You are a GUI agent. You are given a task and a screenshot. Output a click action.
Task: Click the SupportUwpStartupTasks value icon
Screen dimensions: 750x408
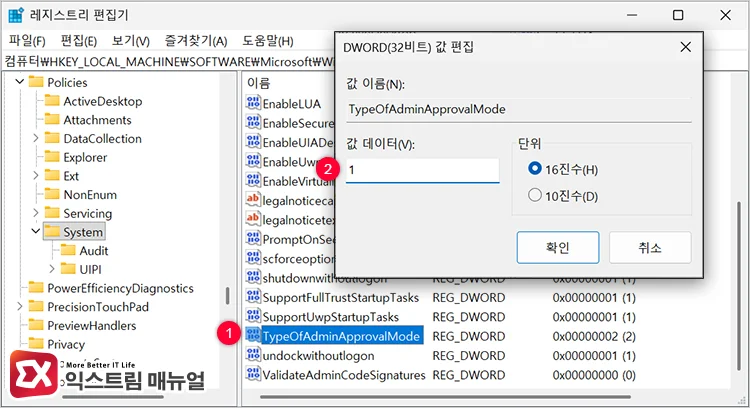click(x=253, y=316)
